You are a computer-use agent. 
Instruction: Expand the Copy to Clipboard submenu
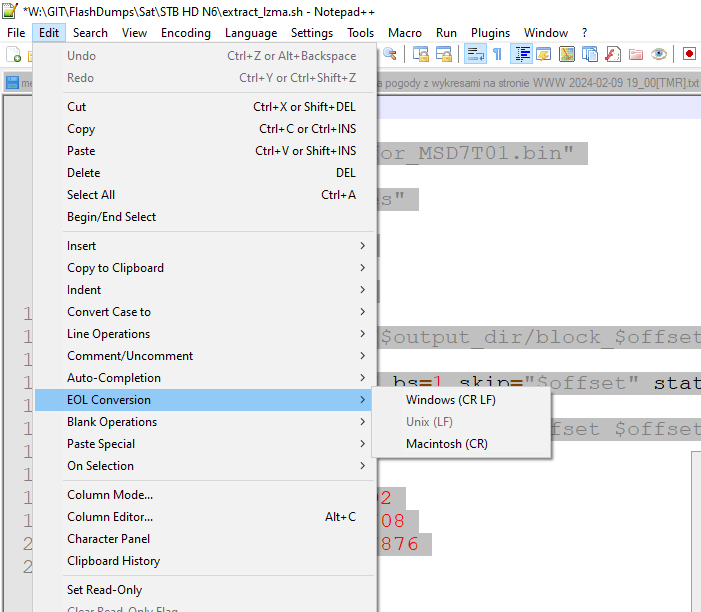pyautogui.click(x=205, y=268)
